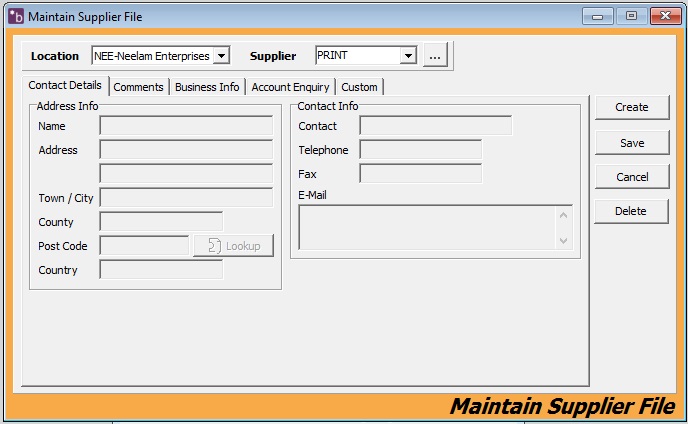Click the Post Code input field

(x=144, y=245)
